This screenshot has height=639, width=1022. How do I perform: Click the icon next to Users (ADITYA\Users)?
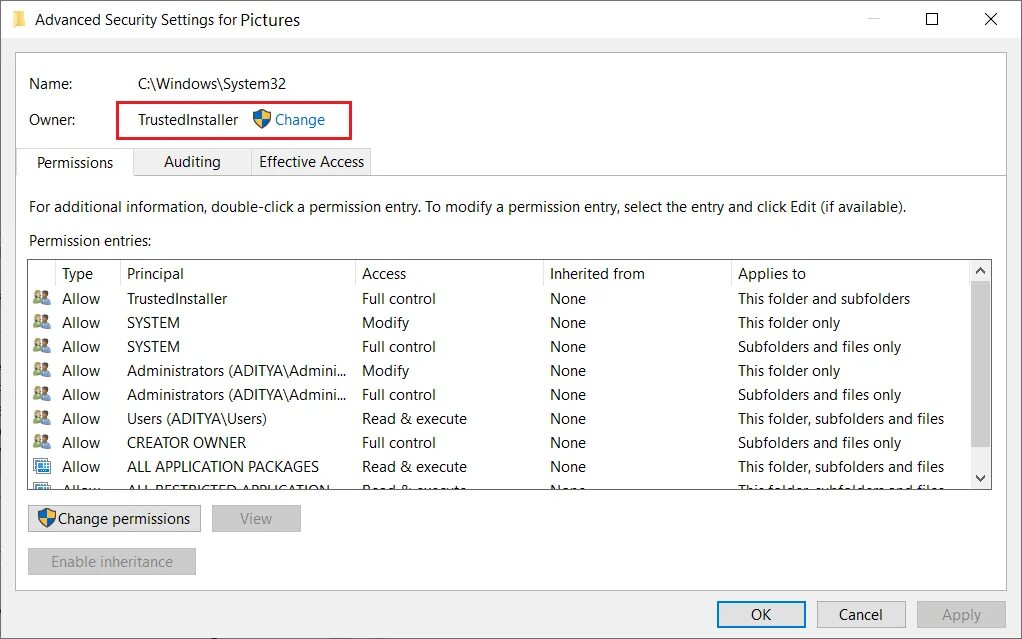coord(42,418)
